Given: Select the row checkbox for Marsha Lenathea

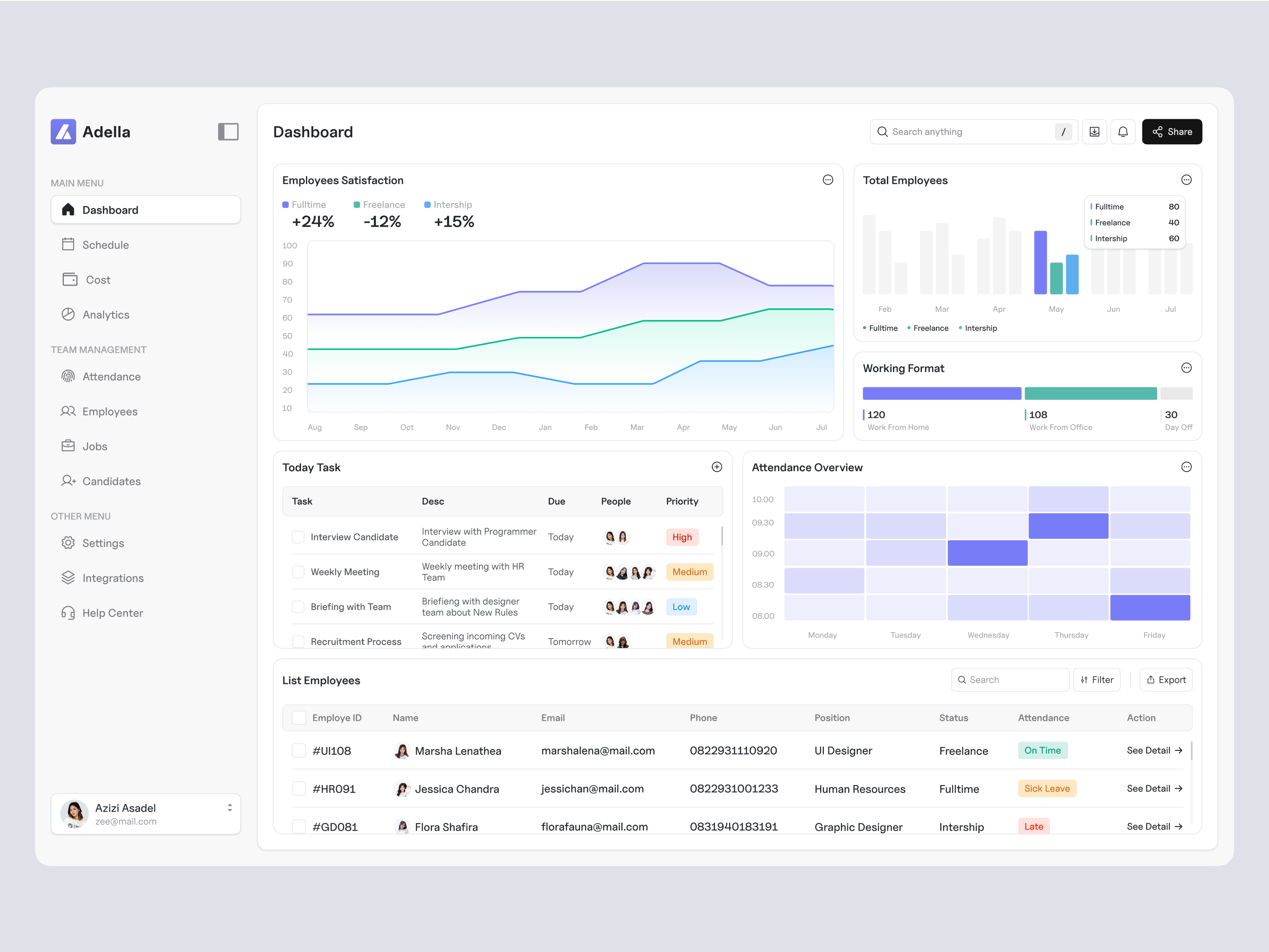Looking at the screenshot, I should pyautogui.click(x=299, y=751).
